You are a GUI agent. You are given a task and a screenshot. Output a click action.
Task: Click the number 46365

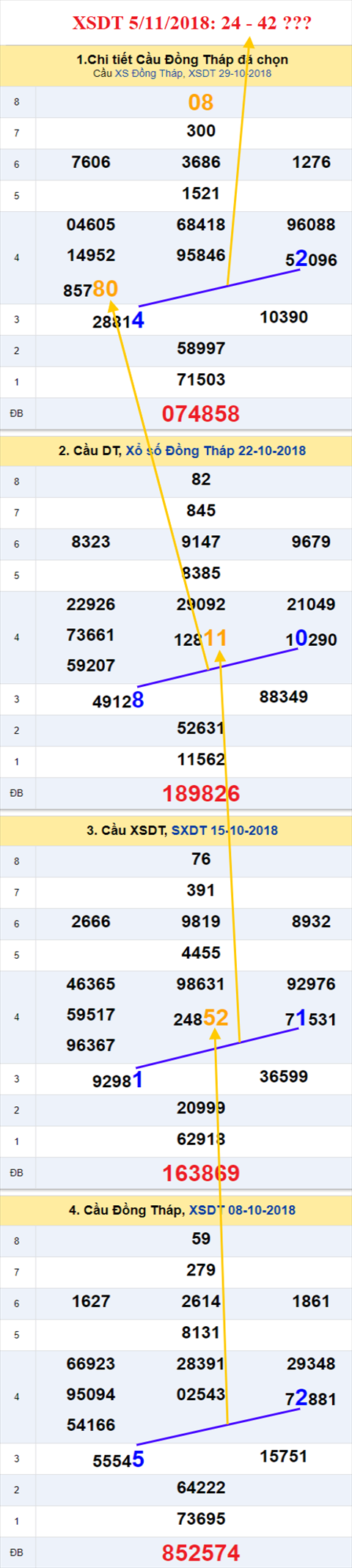pyautogui.click(x=91, y=984)
